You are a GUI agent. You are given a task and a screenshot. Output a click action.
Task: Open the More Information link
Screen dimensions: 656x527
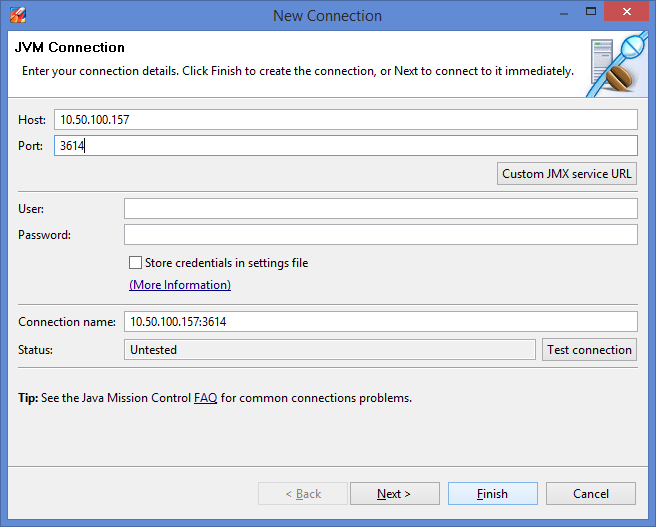click(x=180, y=285)
